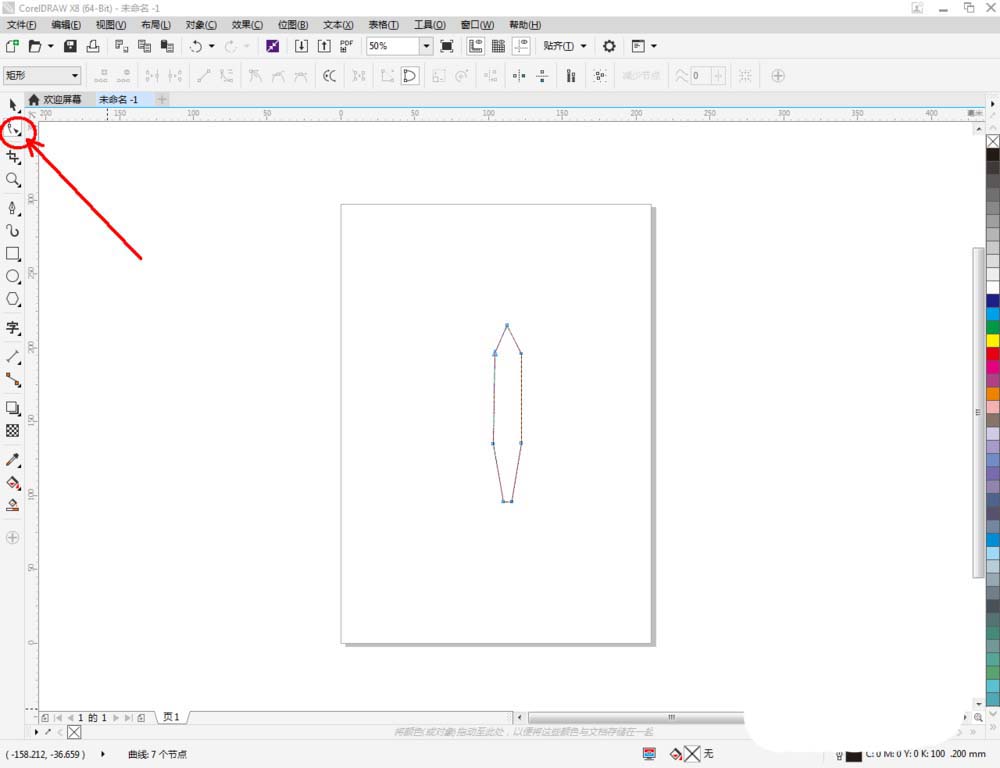The width and height of the screenshot is (1000, 768).
Task: Select the Transparency checkerboard tool
Action: click(13, 431)
